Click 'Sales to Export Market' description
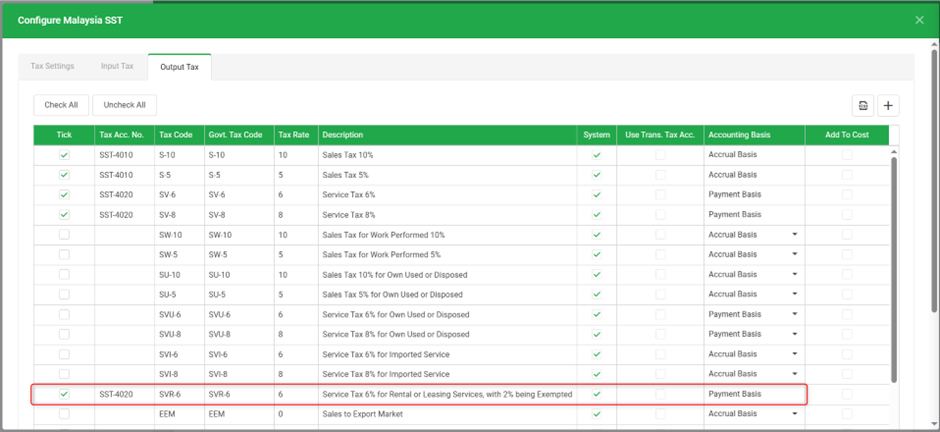 click(363, 414)
